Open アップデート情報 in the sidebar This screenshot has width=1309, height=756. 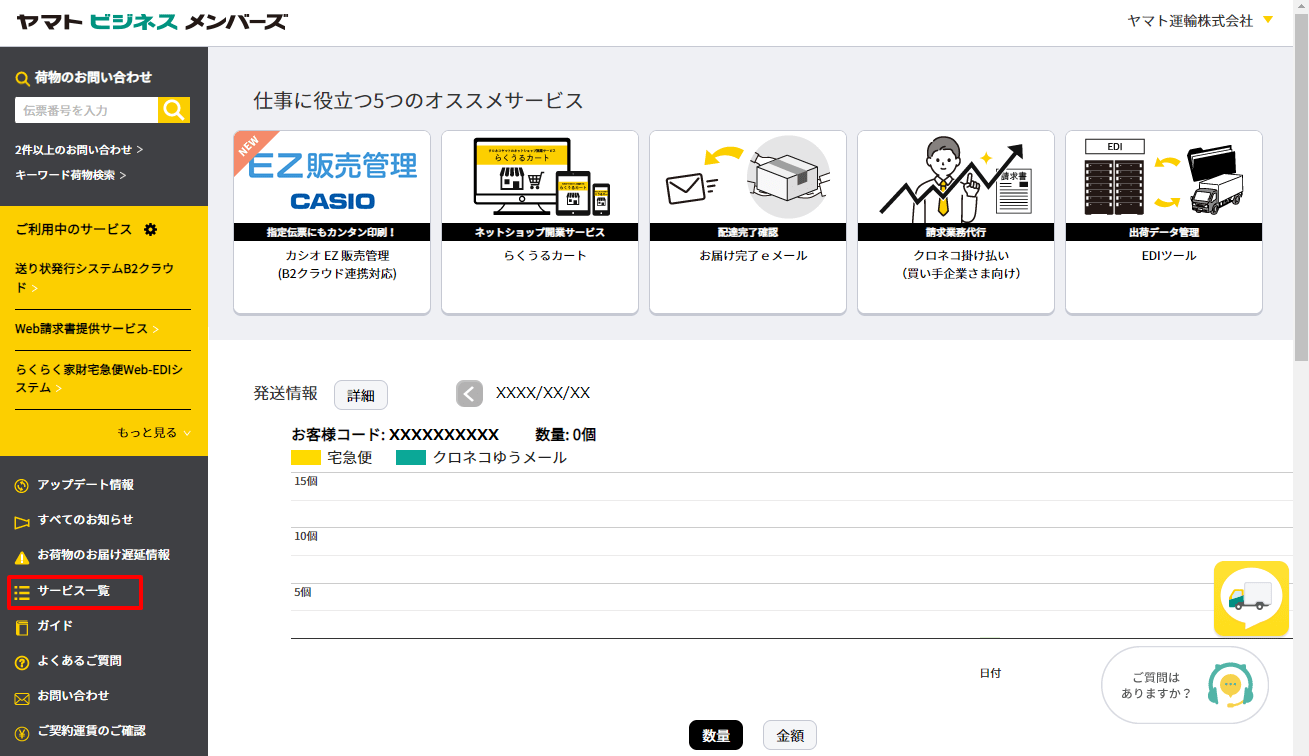tap(85, 485)
